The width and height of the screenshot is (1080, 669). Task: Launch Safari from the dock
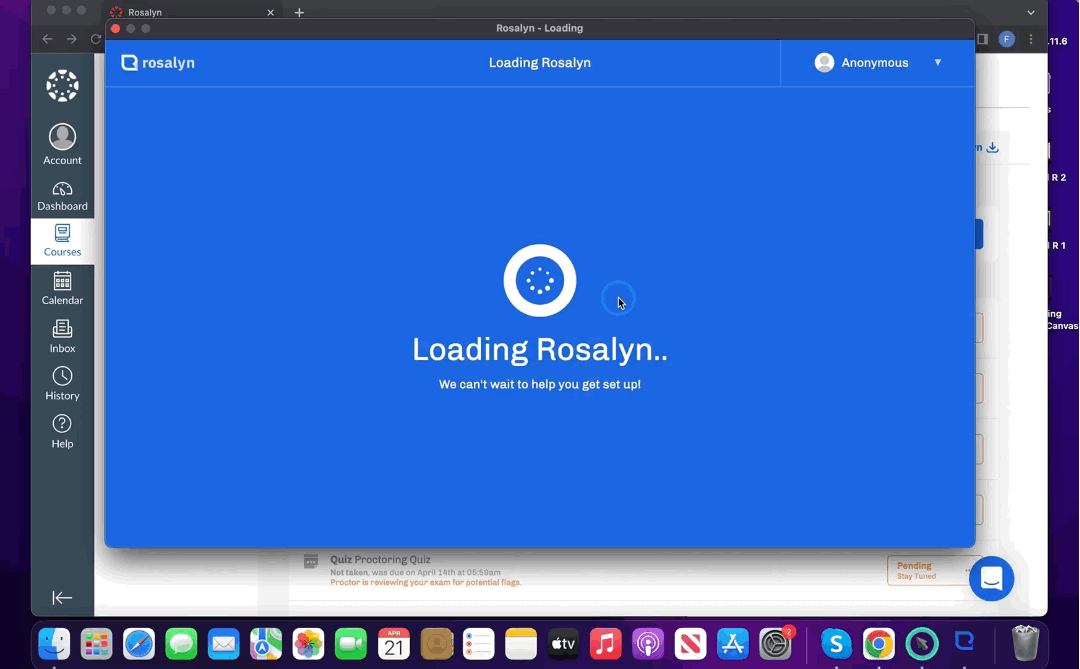click(x=138, y=644)
